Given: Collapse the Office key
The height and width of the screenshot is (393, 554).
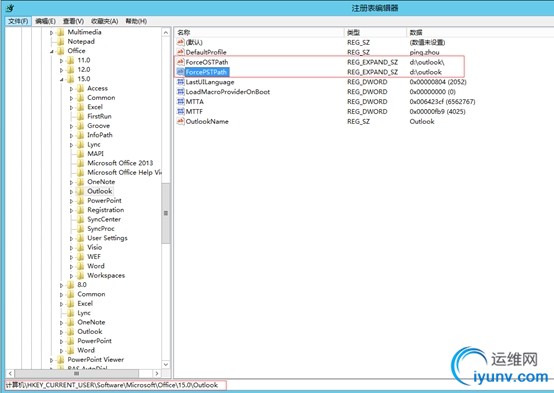Looking at the screenshot, I should tap(52, 52).
